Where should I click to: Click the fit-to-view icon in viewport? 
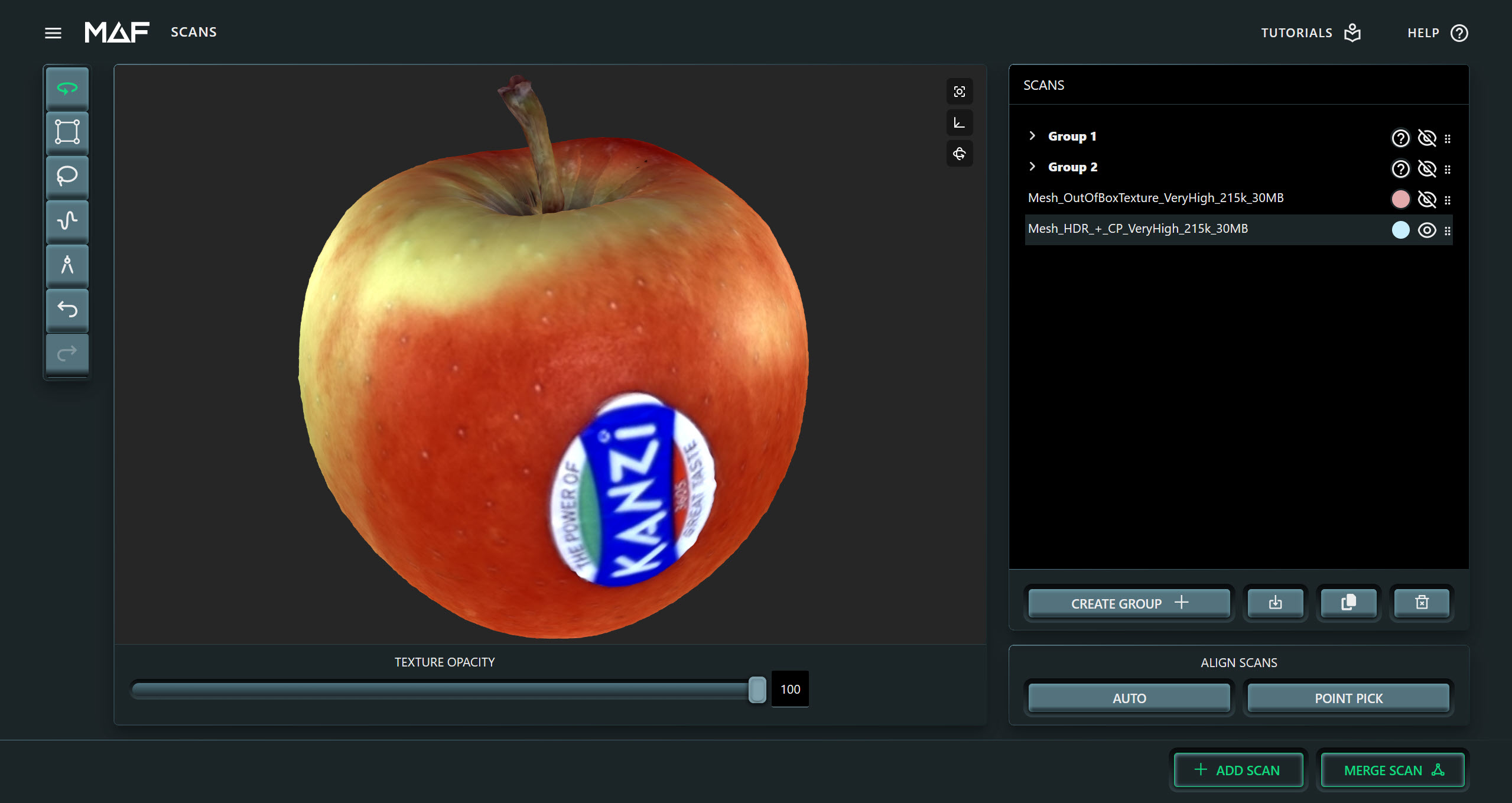[959, 92]
